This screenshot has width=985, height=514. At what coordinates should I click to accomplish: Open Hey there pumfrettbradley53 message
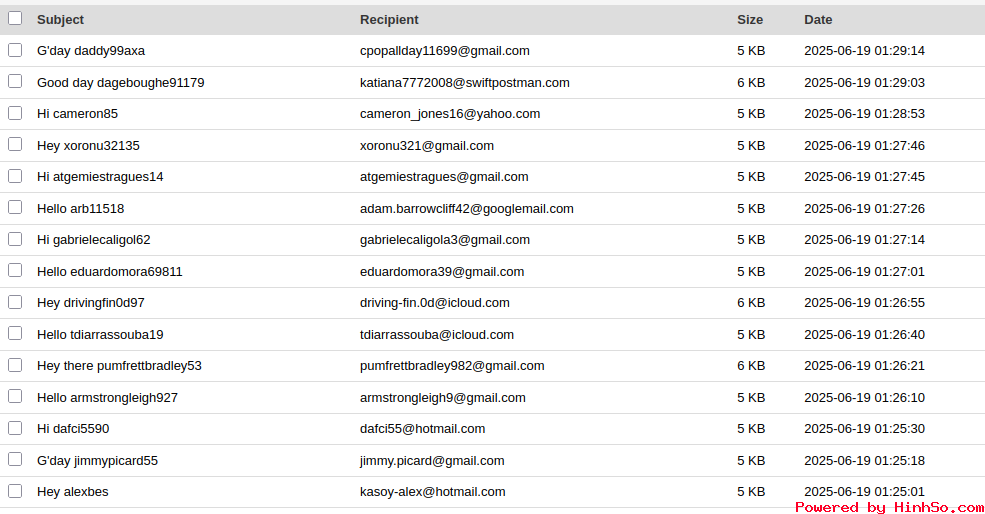point(119,366)
